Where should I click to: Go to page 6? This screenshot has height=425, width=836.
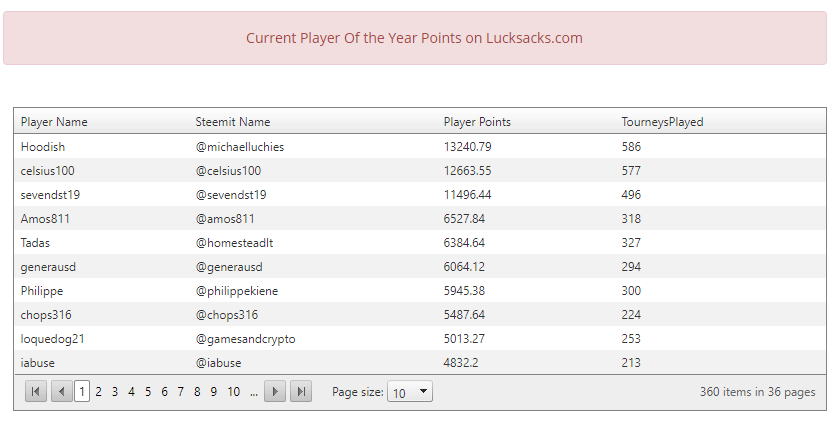point(164,392)
